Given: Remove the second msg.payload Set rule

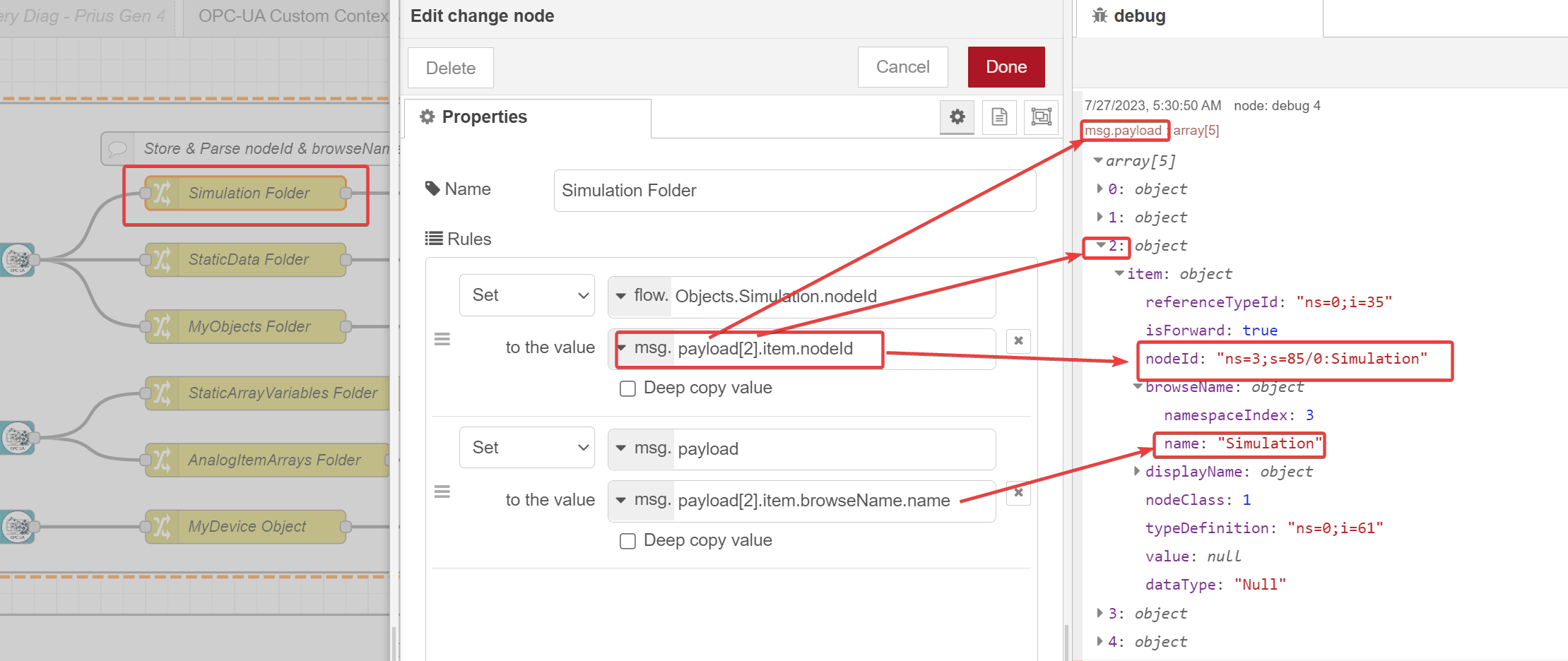Looking at the screenshot, I should click(1018, 493).
